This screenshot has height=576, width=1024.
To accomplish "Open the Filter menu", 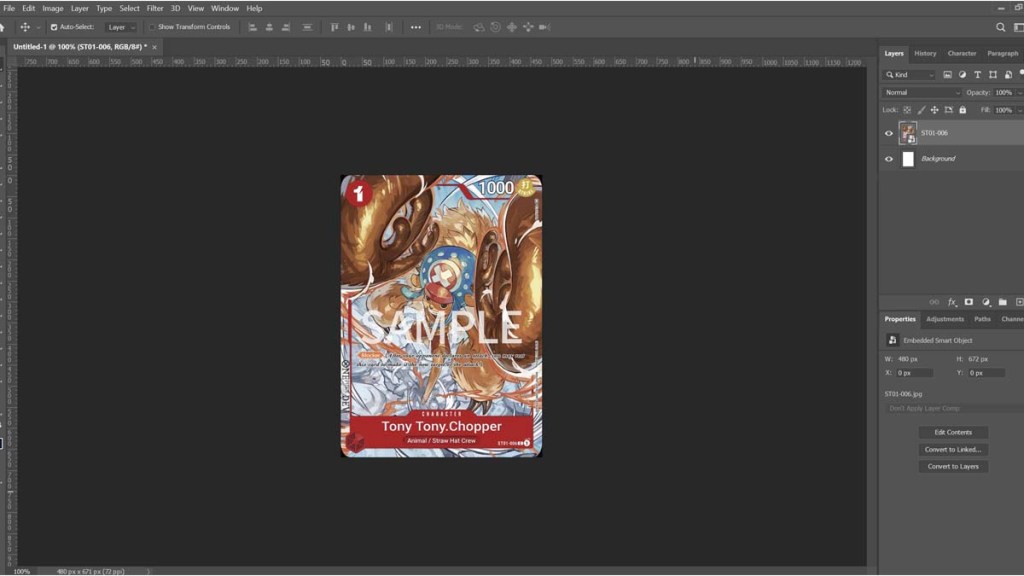I will (x=154, y=7).
